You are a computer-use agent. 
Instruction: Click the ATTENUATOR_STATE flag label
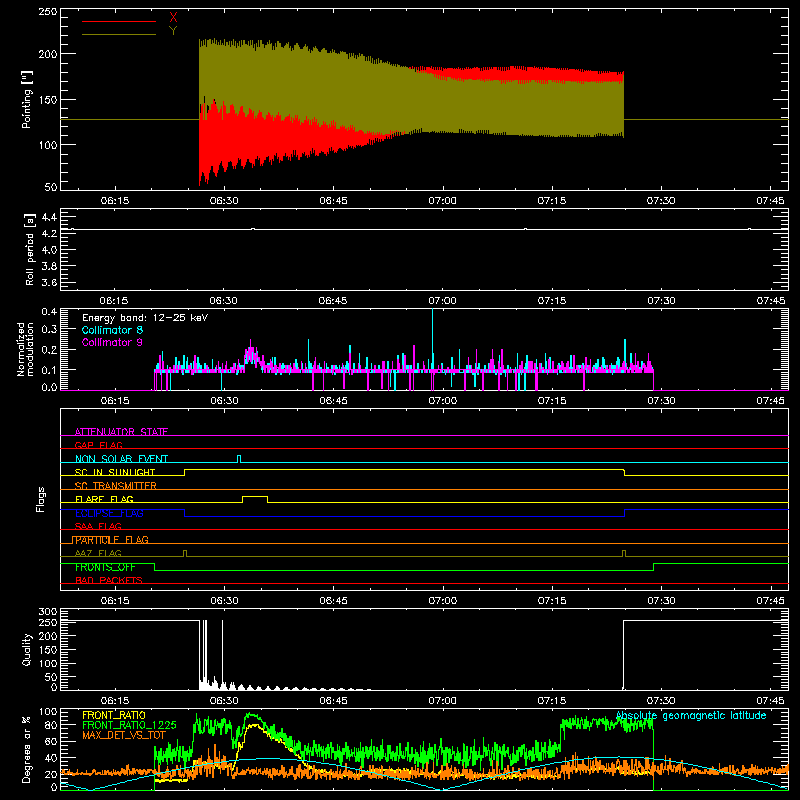121,432
